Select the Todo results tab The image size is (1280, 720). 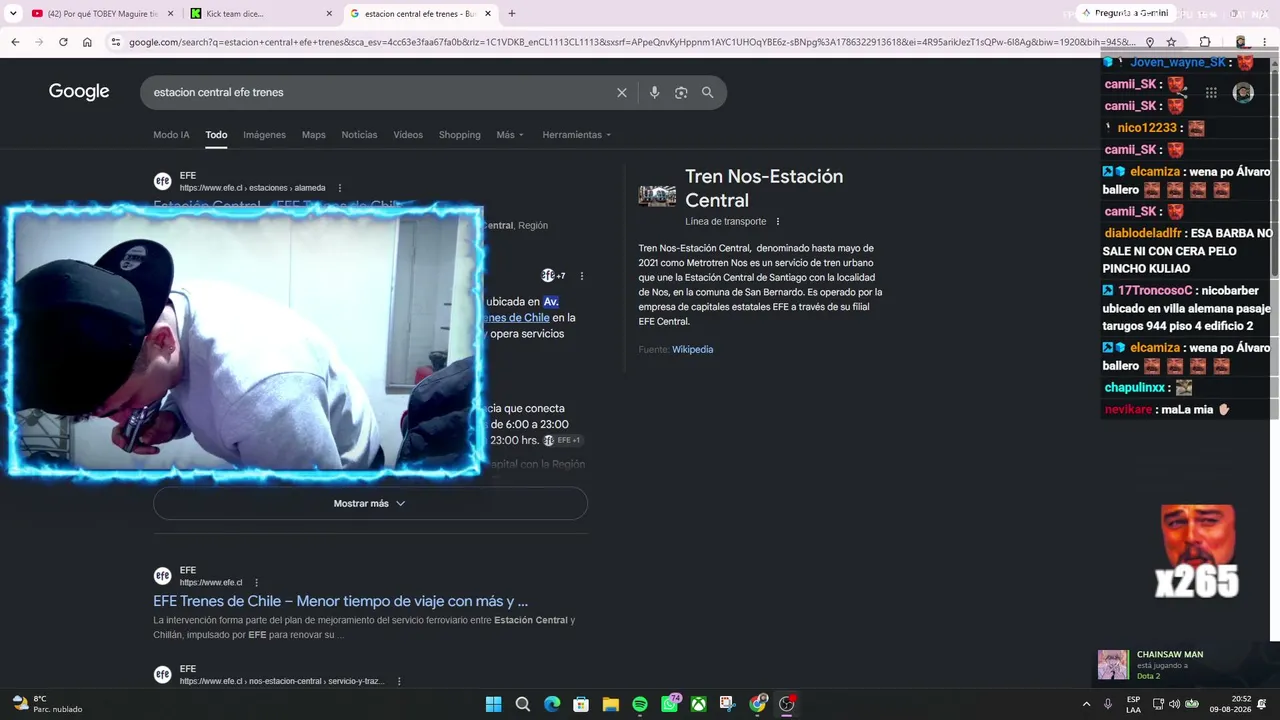(x=216, y=135)
